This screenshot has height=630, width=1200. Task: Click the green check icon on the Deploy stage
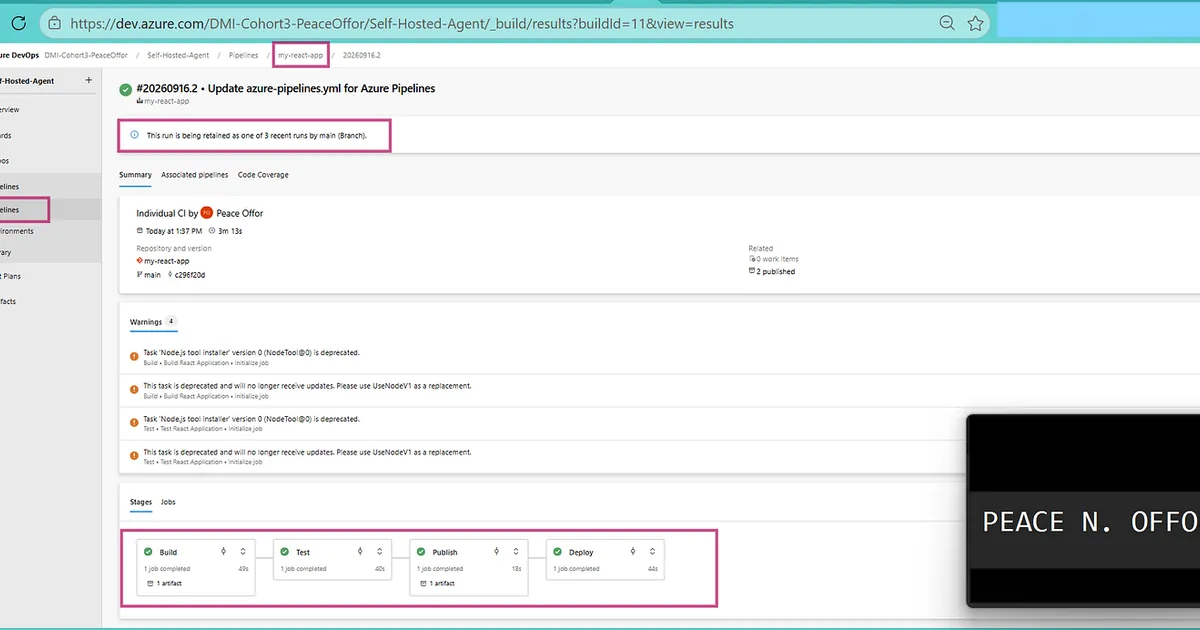558,552
